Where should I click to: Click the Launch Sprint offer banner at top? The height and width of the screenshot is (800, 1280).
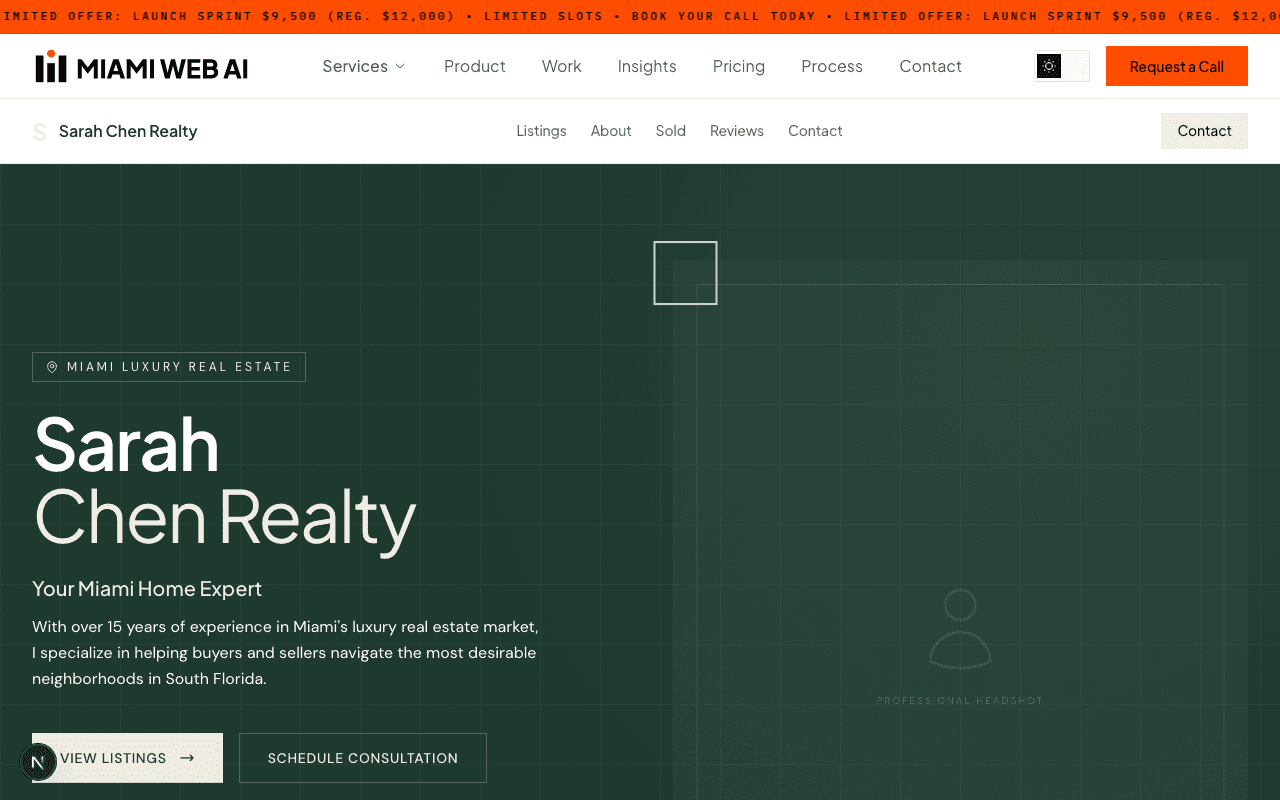tap(640, 16)
